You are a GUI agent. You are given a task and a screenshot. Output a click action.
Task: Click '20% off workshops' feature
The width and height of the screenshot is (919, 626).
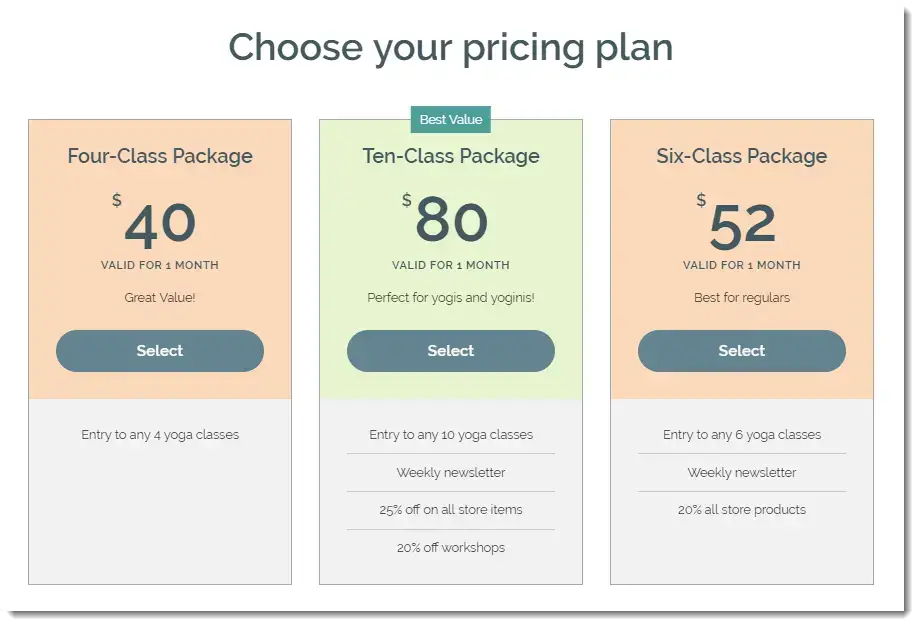point(451,547)
